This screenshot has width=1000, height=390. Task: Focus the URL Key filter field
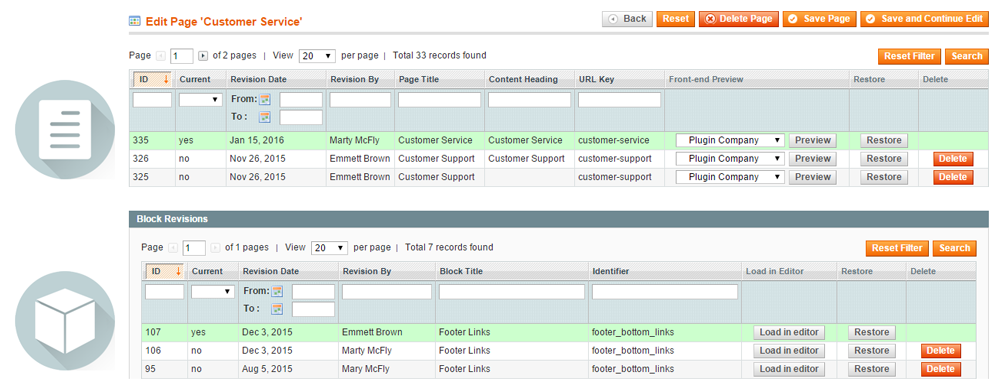pyautogui.click(x=620, y=100)
